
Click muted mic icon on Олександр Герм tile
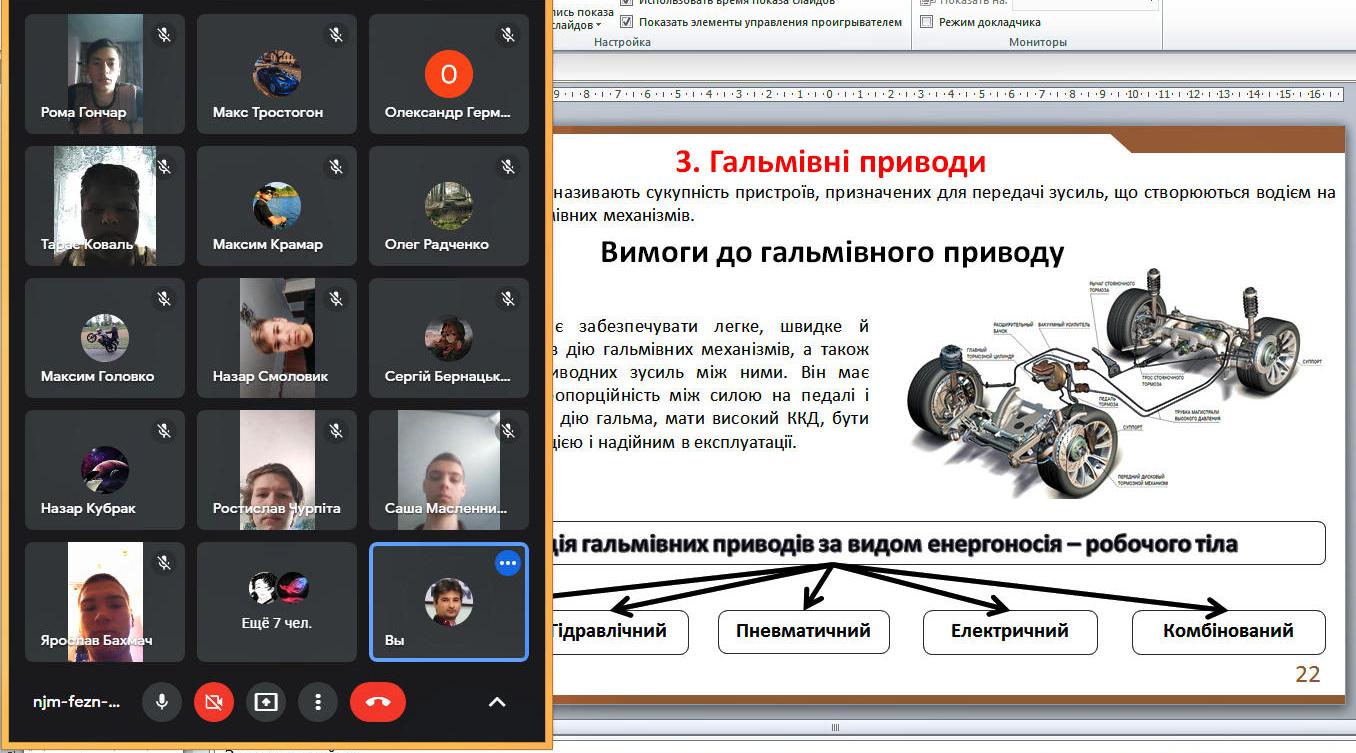point(508,35)
